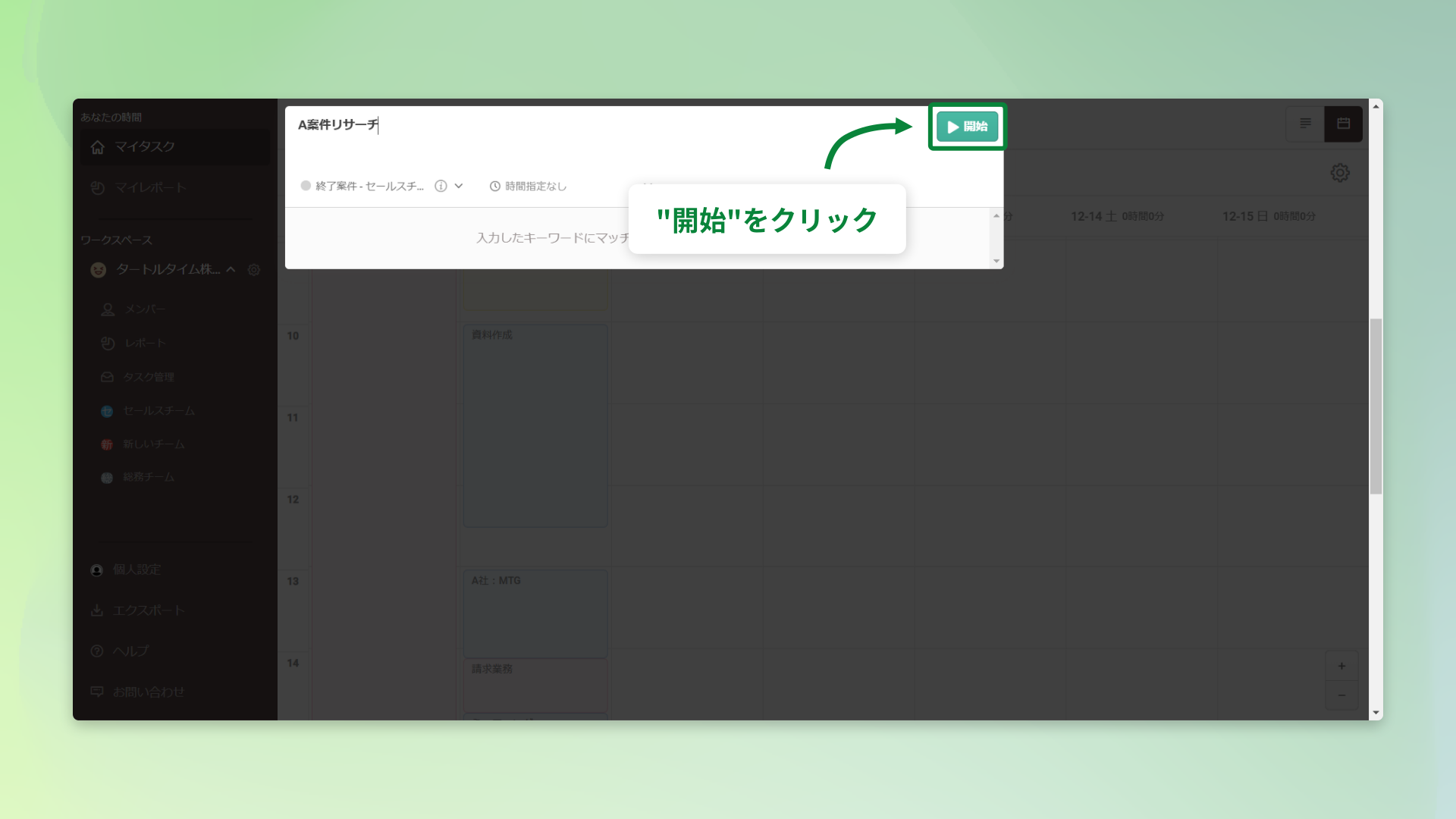
Task: Click the 時間指定なし clock control
Action: pyautogui.click(x=529, y=186)
